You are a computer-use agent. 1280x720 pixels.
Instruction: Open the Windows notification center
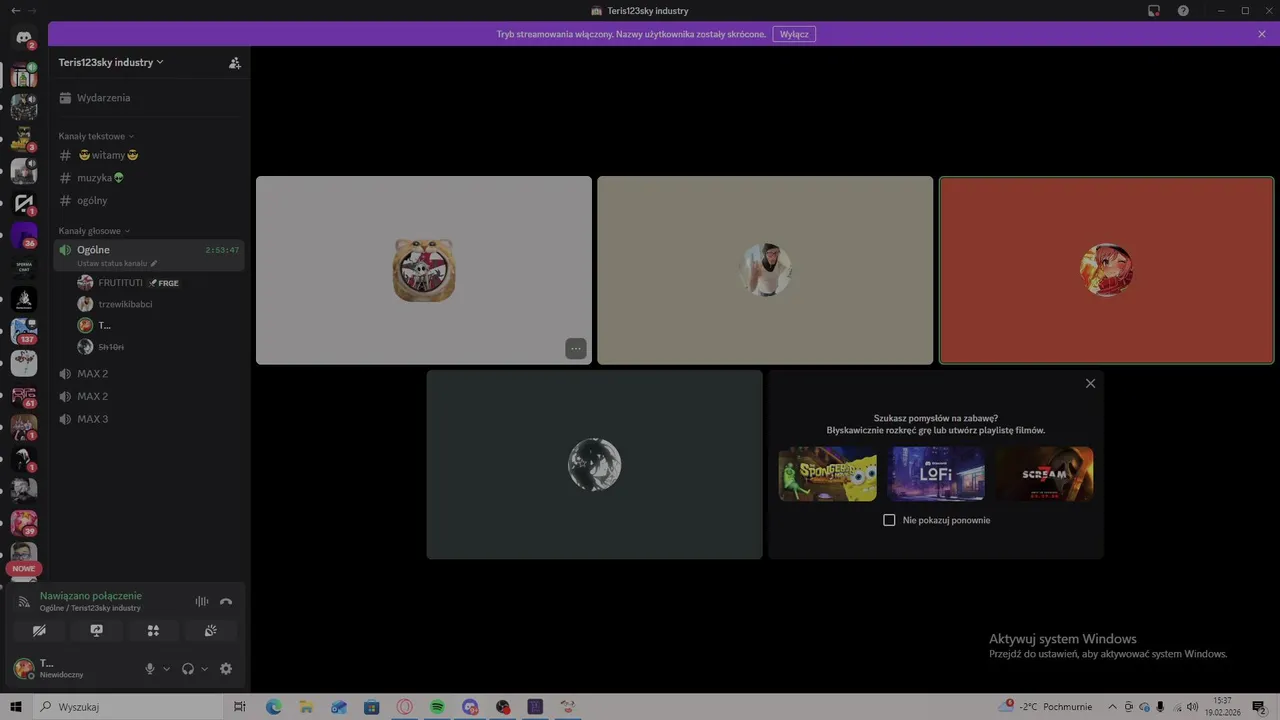(x=1259, y=707)
